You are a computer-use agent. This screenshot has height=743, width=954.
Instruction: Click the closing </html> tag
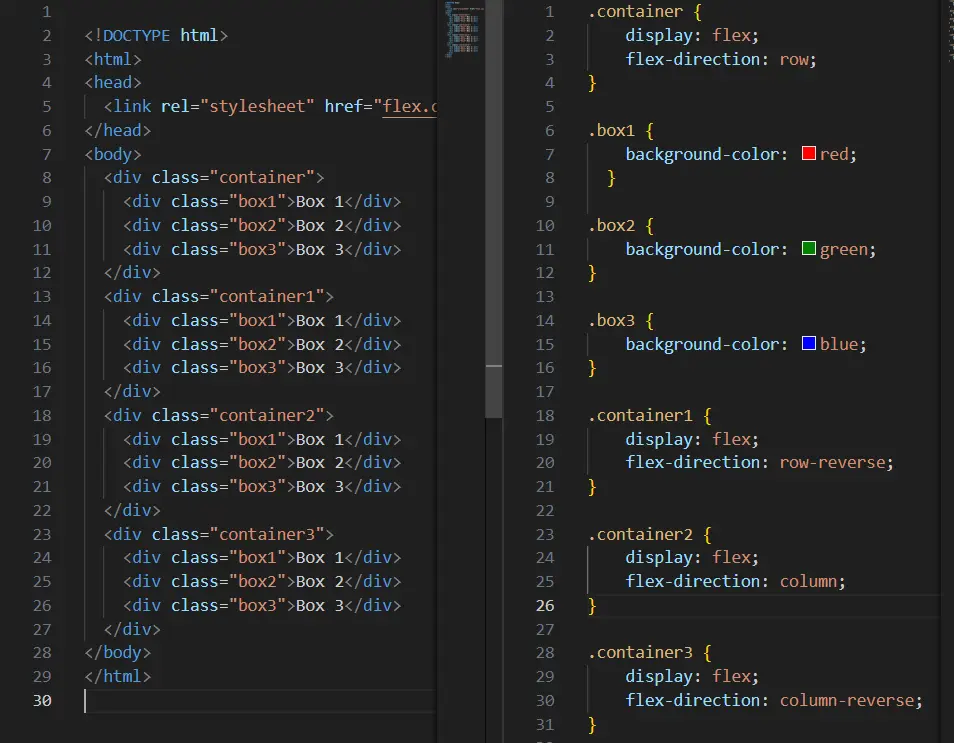click(x=118, y=676)
